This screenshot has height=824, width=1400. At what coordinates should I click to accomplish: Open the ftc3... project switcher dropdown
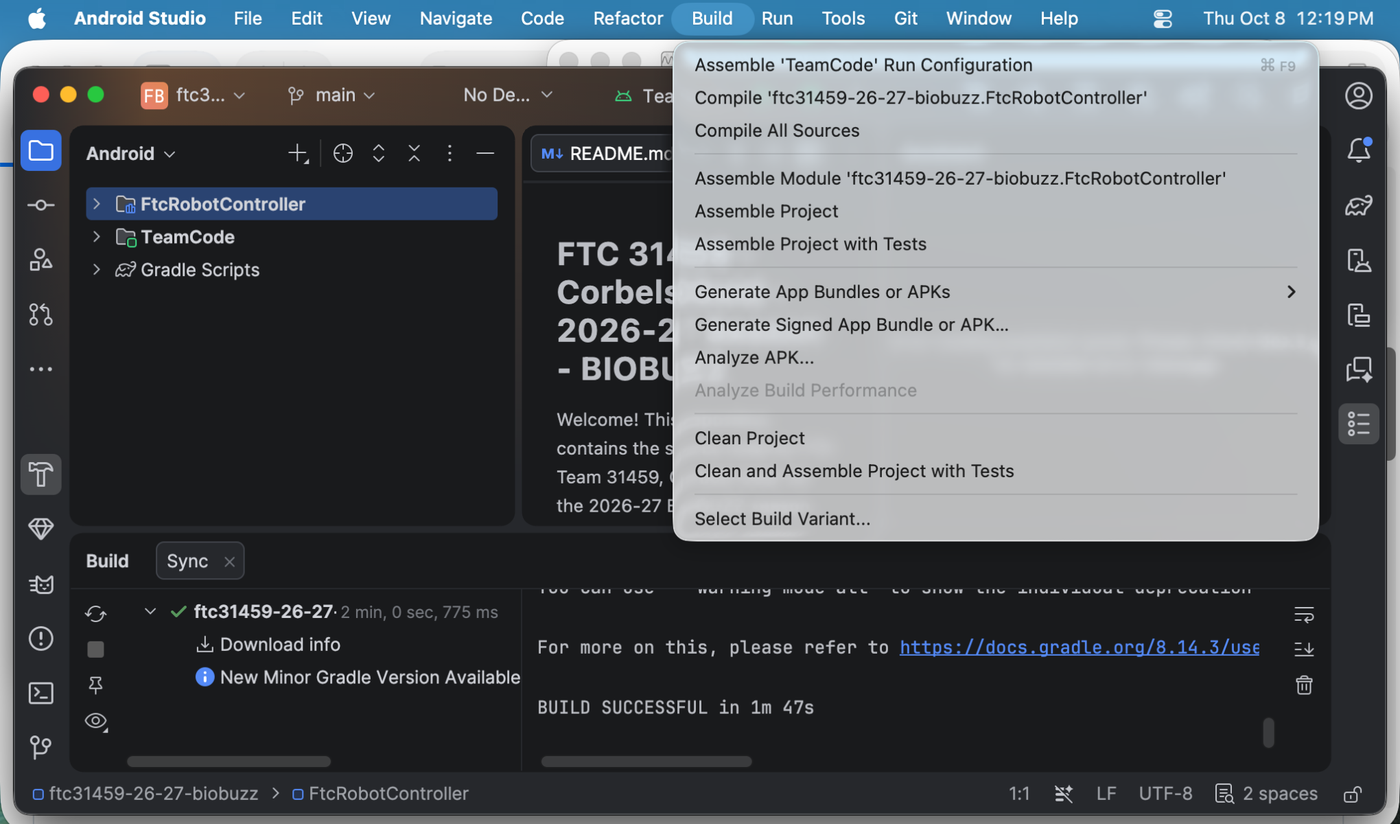194,95
